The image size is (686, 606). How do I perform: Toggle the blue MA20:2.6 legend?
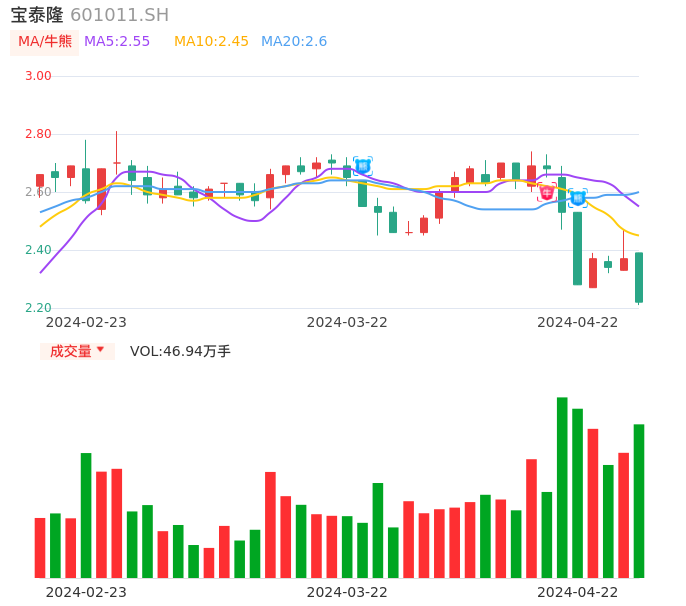click(x=294, y=42)
